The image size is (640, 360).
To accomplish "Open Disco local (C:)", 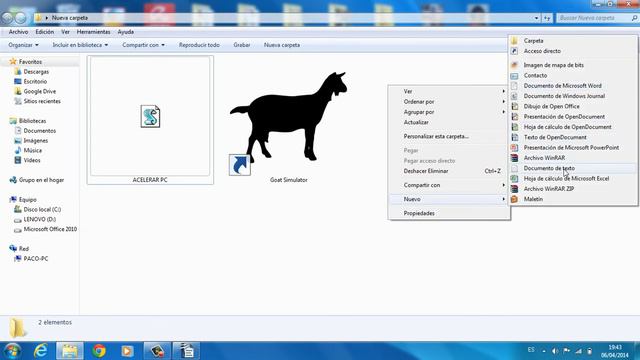I will point(38,209).
